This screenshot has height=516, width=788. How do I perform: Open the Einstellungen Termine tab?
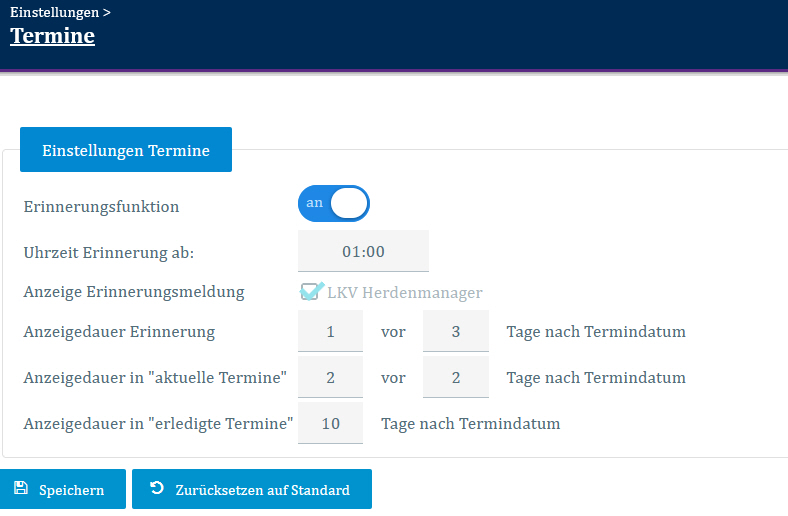126,150
